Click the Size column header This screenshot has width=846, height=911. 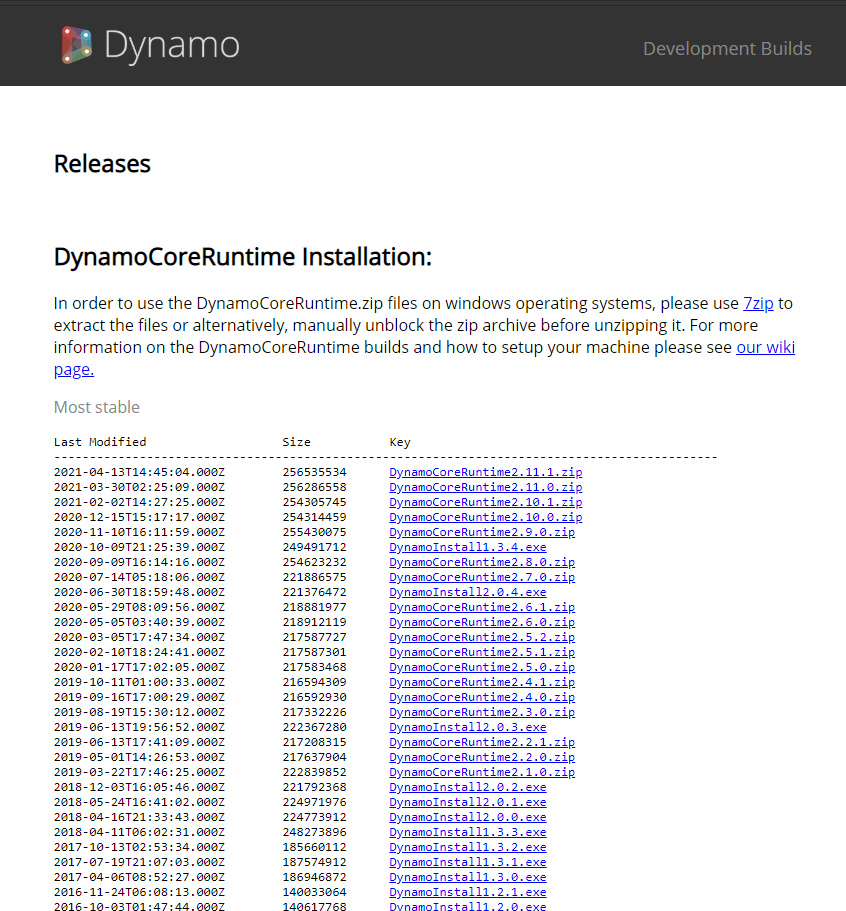tap(296, 442)
